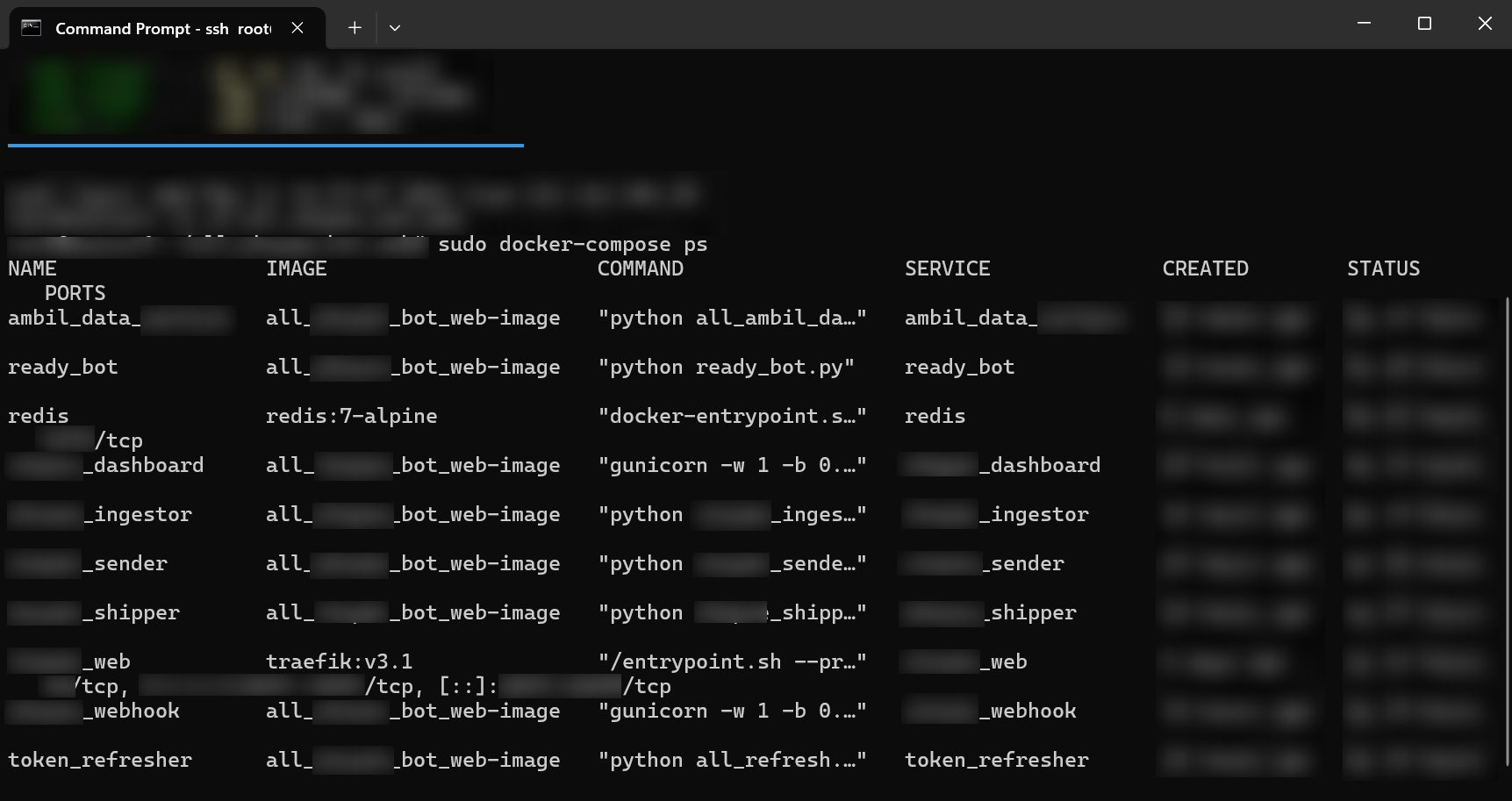The width and height of the screenshot is (1512, 801).
Task: Close the terminal window
Action: point(1485,24)
